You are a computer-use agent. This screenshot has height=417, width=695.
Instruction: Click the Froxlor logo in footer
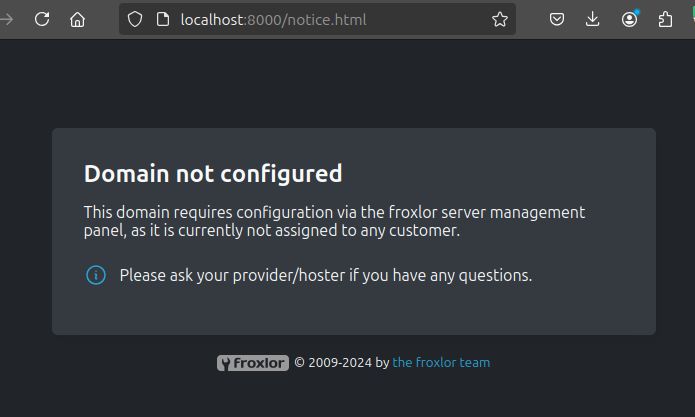253,363
